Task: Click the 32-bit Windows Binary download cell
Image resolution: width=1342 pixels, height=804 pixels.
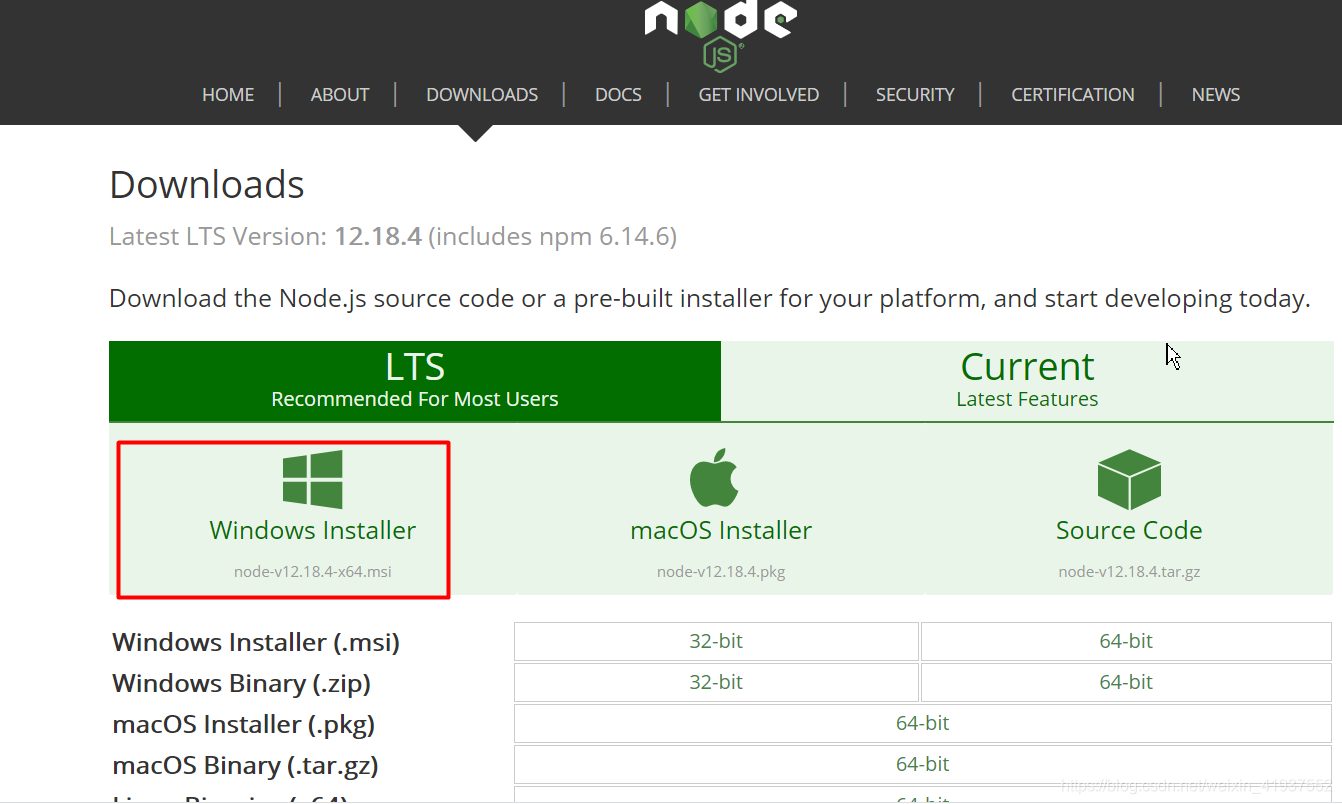Action: tap(716, 681)
